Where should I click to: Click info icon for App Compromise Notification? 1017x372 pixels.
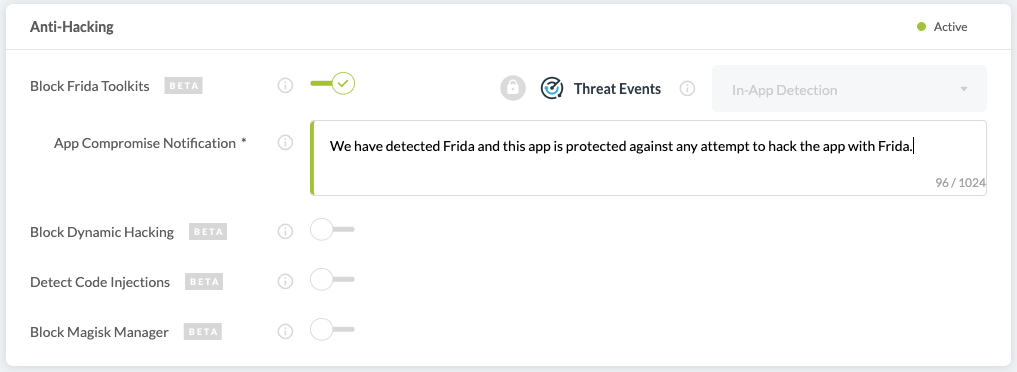(285, 143)
